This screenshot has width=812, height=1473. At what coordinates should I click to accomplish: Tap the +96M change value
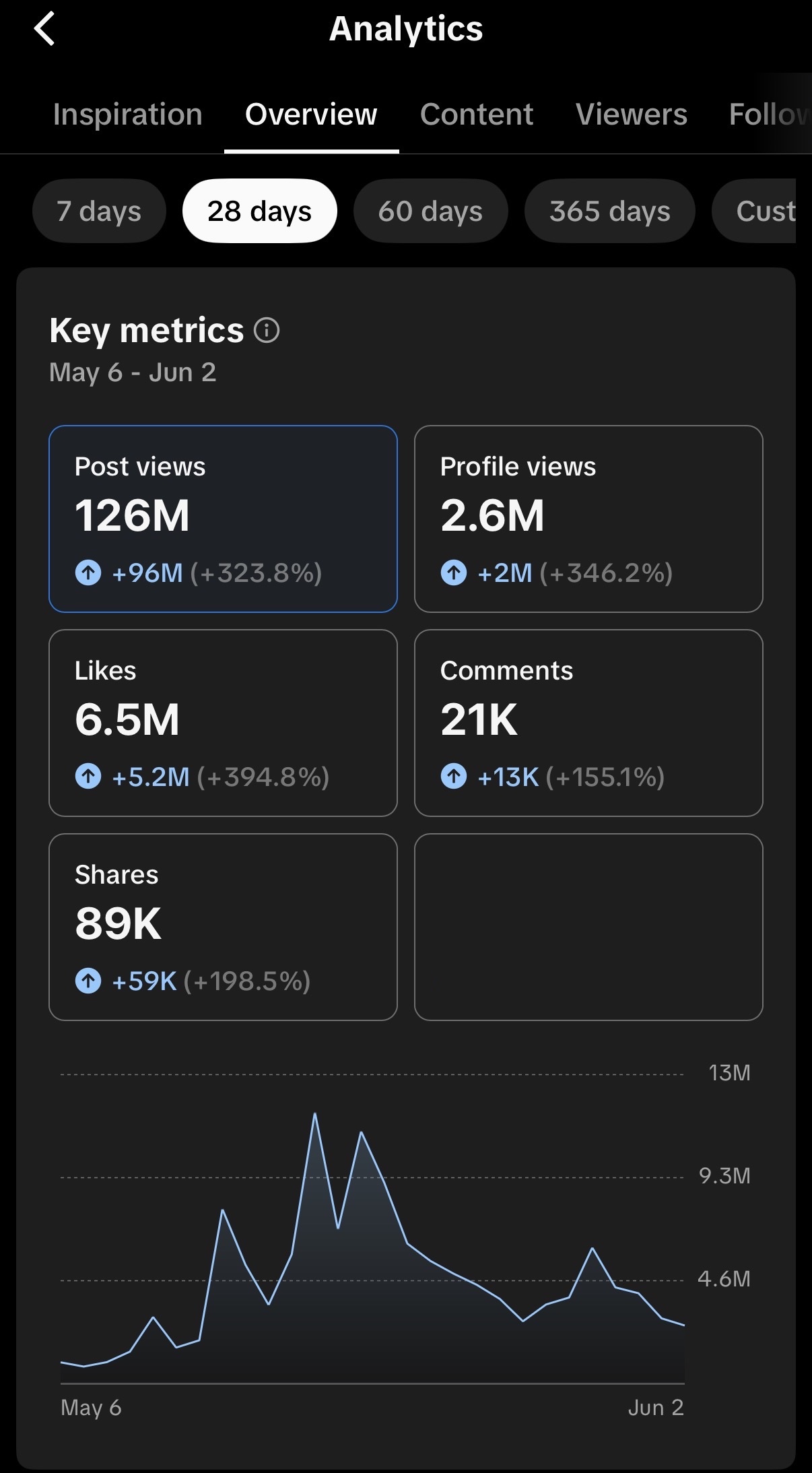(x=147, y=573)
